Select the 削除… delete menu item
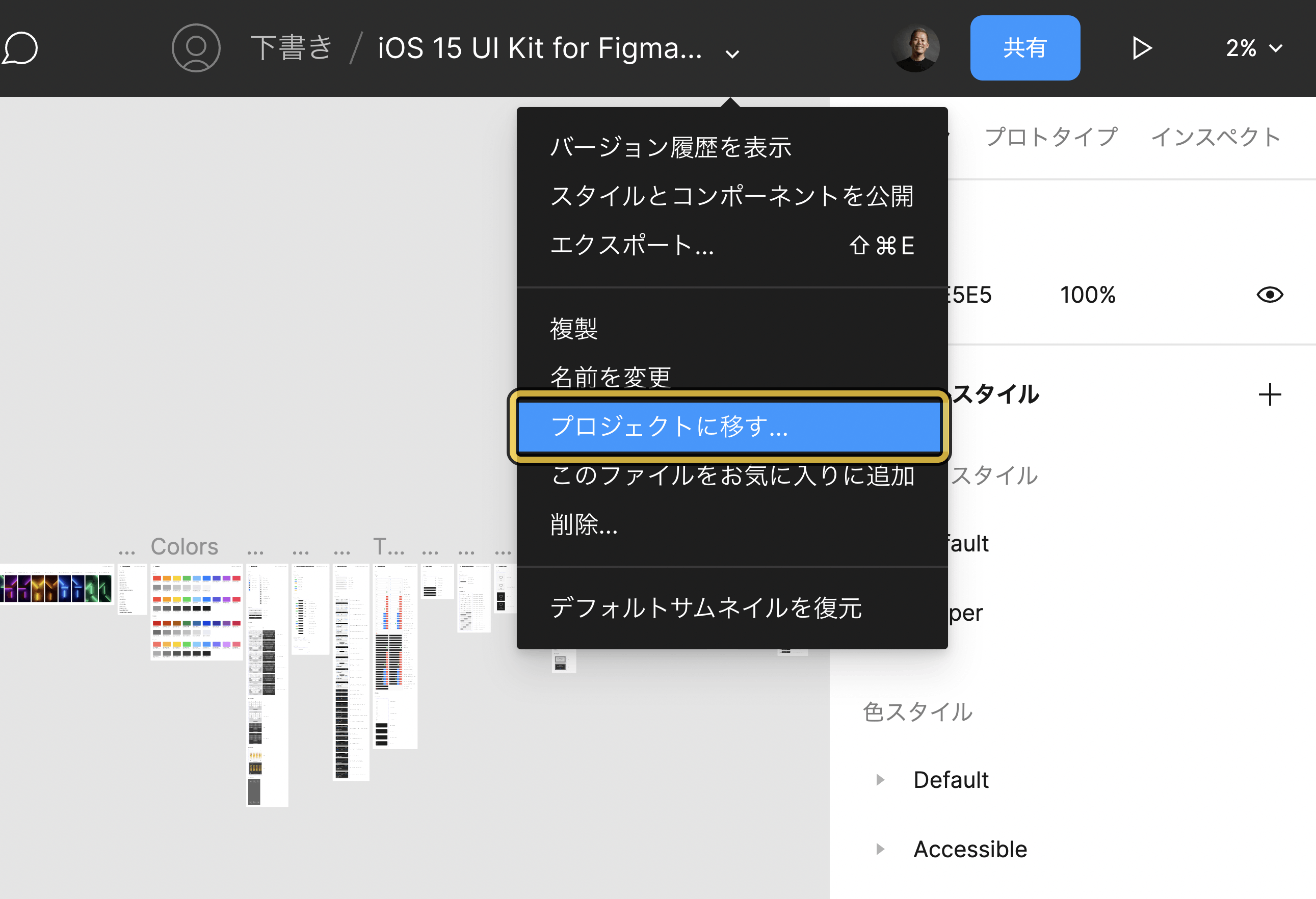The width and height of the screenshot is (1316, 899). click(732, 525)
